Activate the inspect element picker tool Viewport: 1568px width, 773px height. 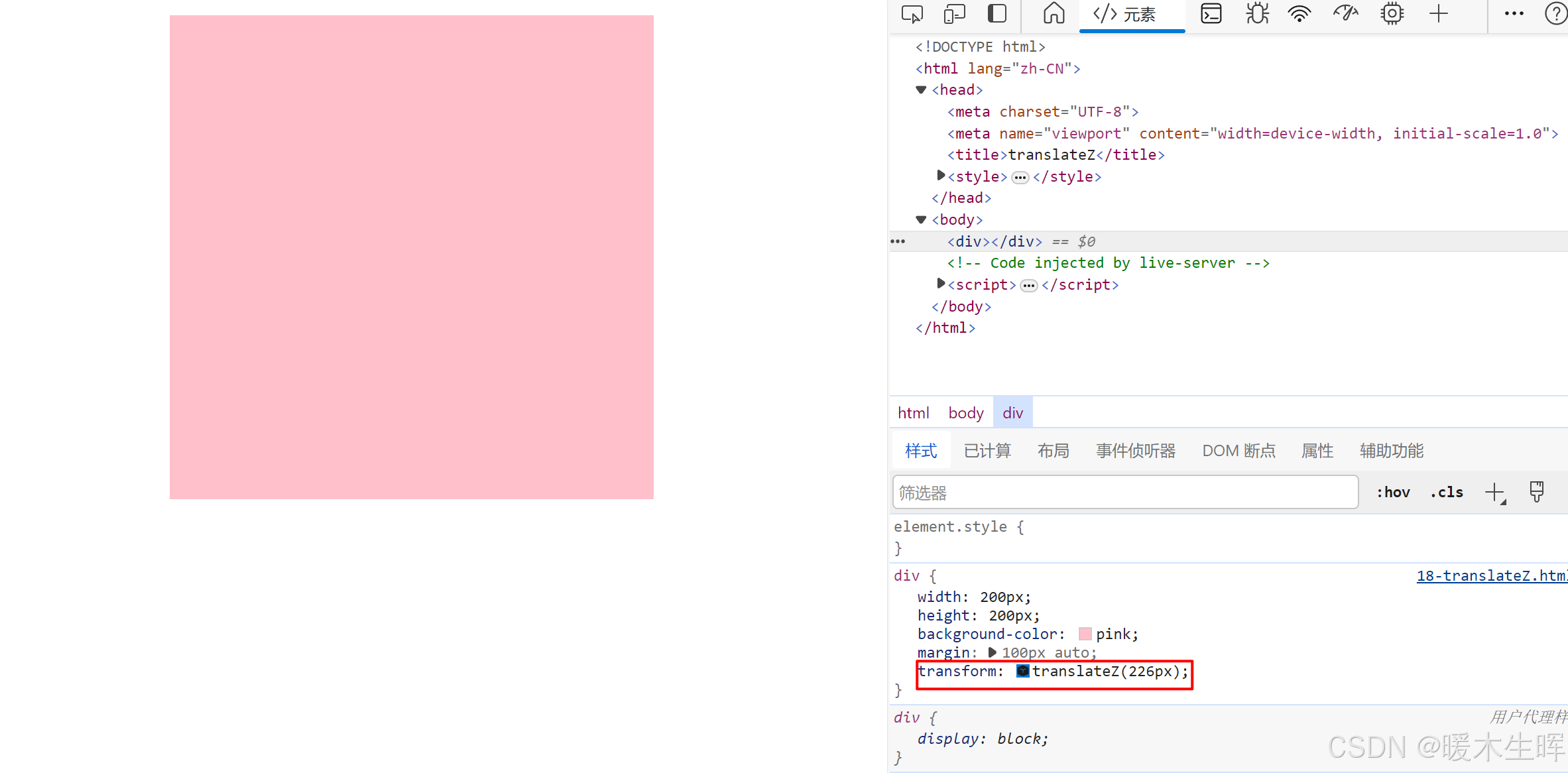point(912,14)
